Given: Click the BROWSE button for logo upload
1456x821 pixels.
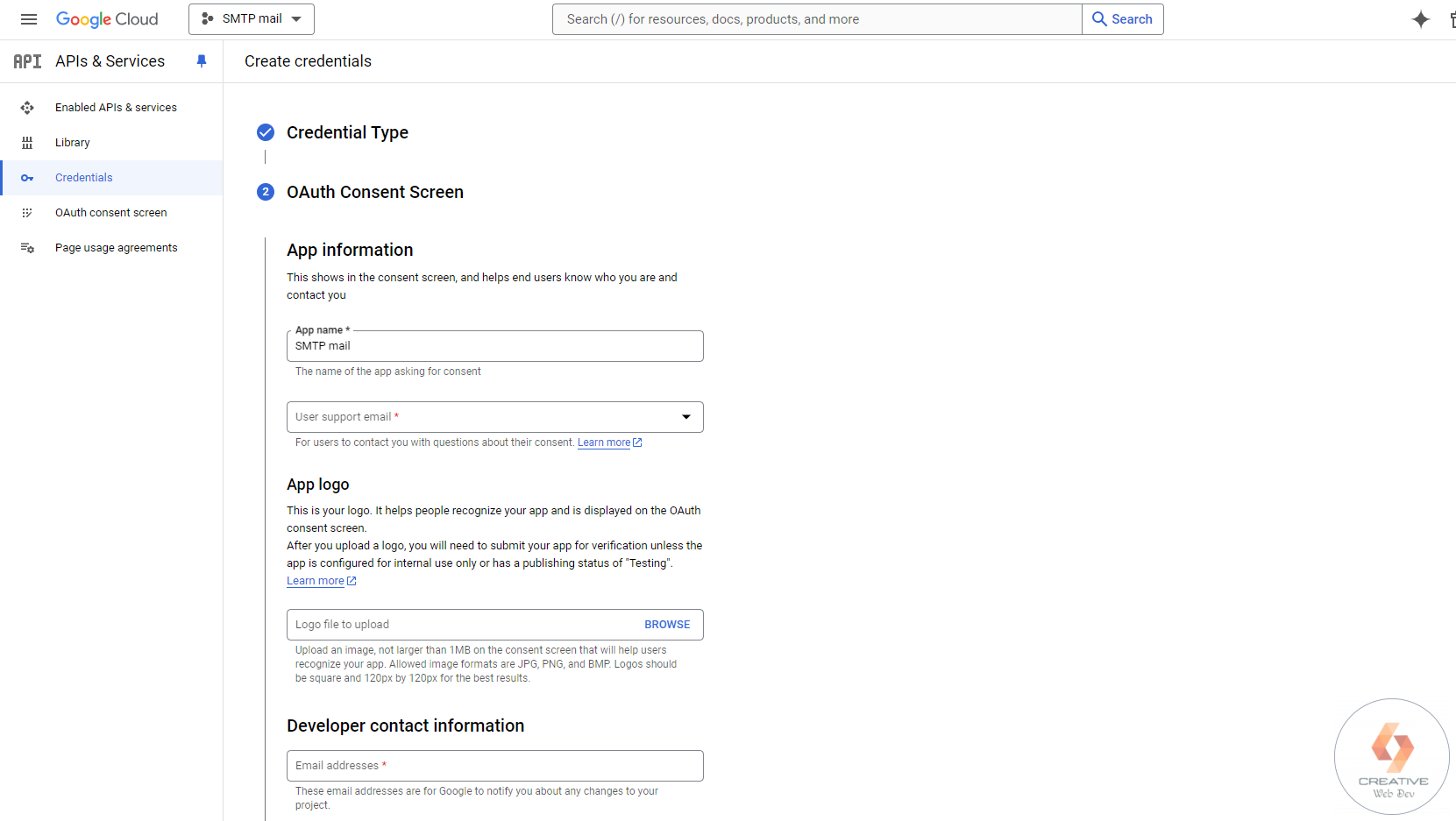Looking at the screenshot, I should (x=667, y=625).
